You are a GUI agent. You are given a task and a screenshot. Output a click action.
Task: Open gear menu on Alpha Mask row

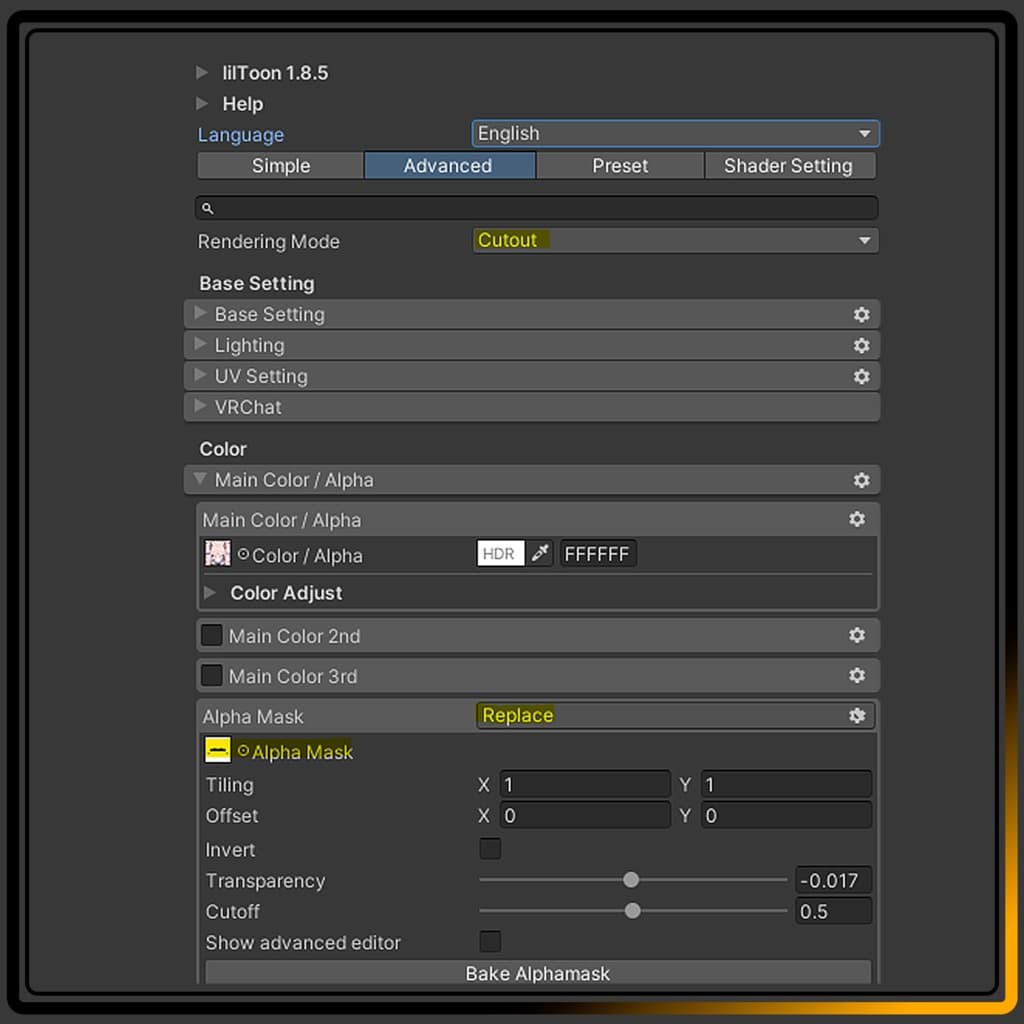[857, 715]
